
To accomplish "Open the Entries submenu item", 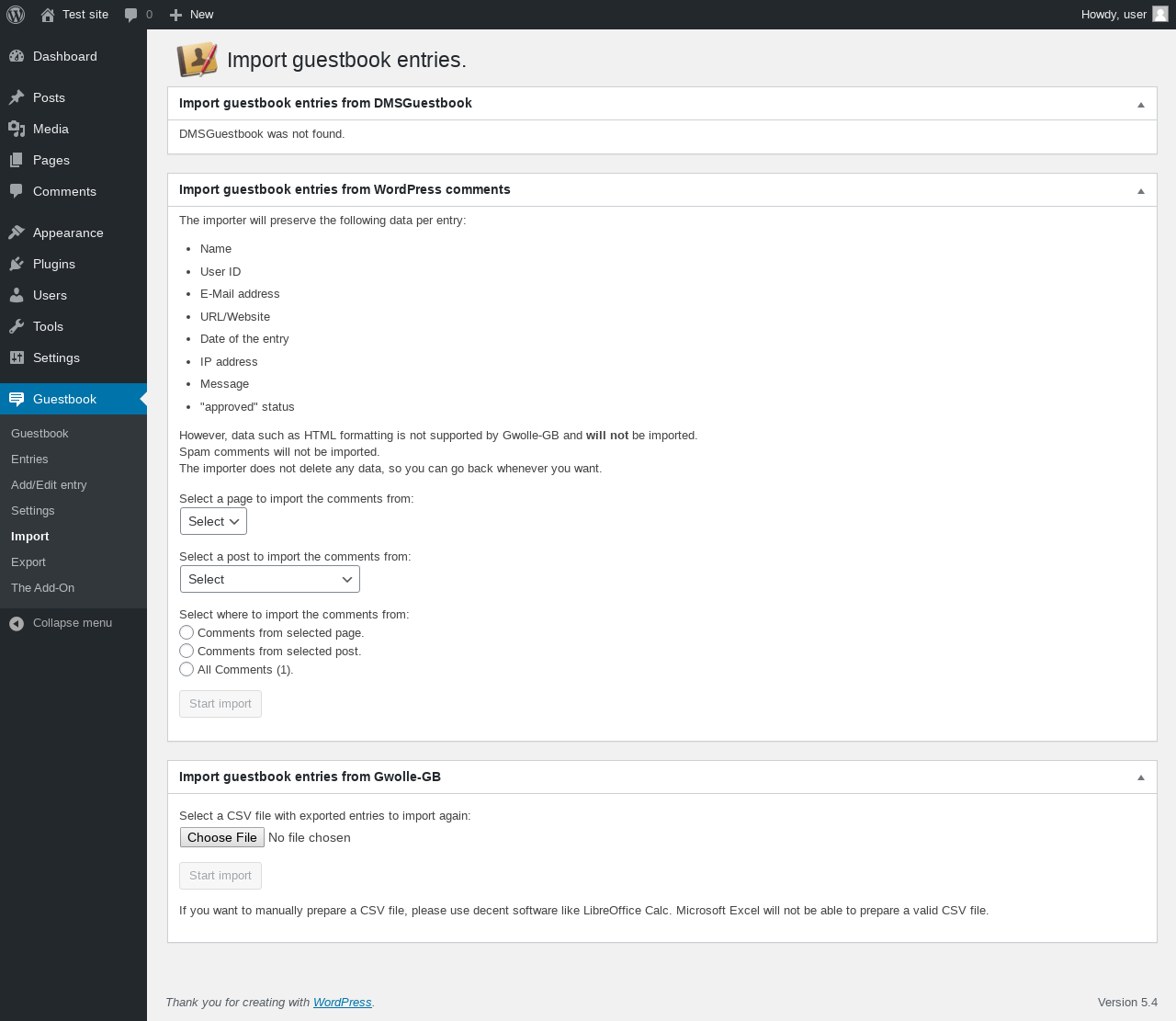I will pos(29,459).
